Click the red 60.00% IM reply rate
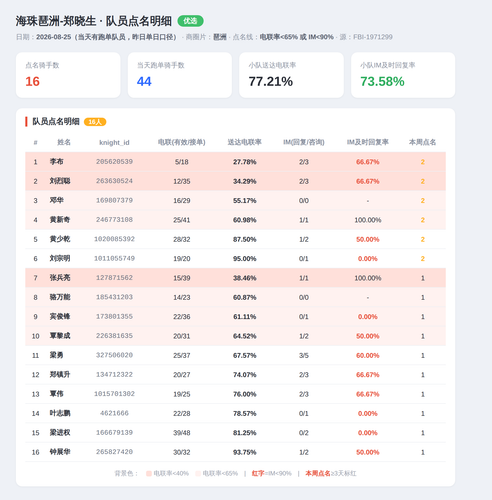 click(368, 355)
